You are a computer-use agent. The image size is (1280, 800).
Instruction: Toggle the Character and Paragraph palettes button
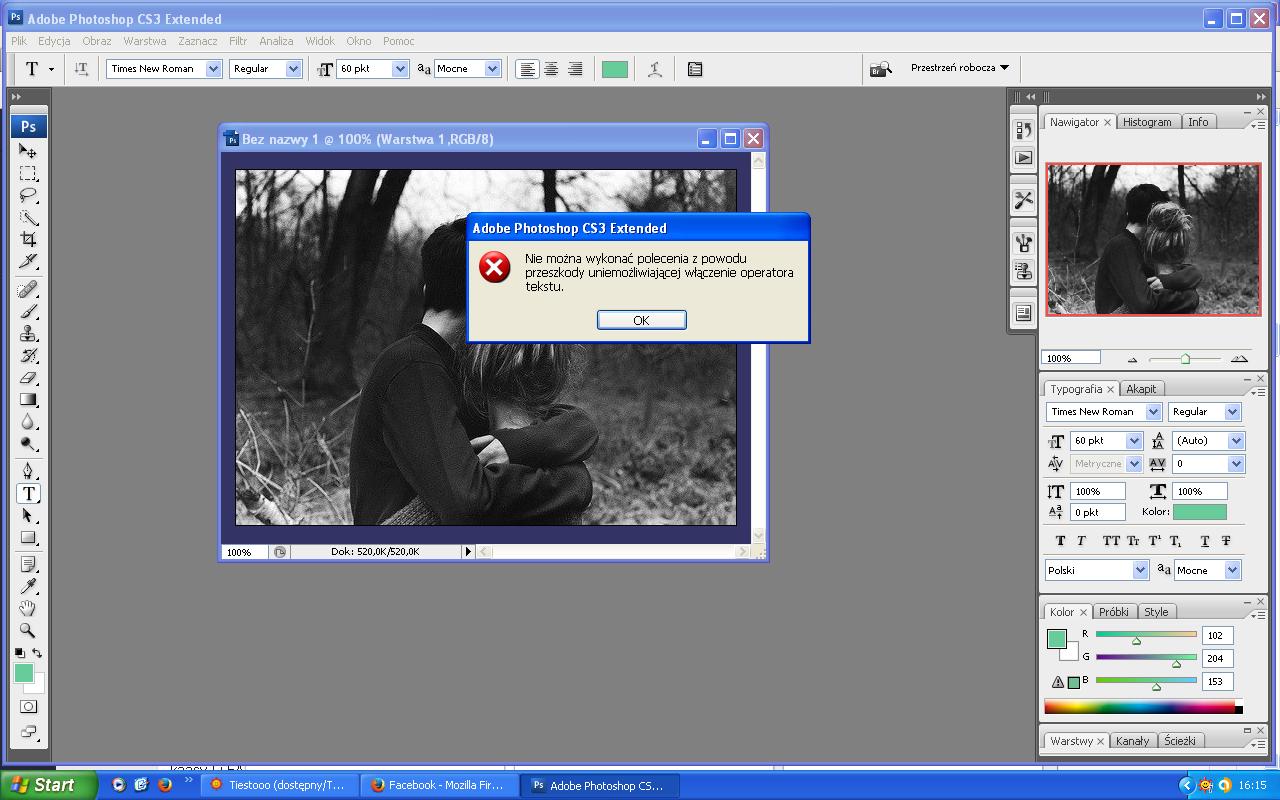tap(695, 69)
